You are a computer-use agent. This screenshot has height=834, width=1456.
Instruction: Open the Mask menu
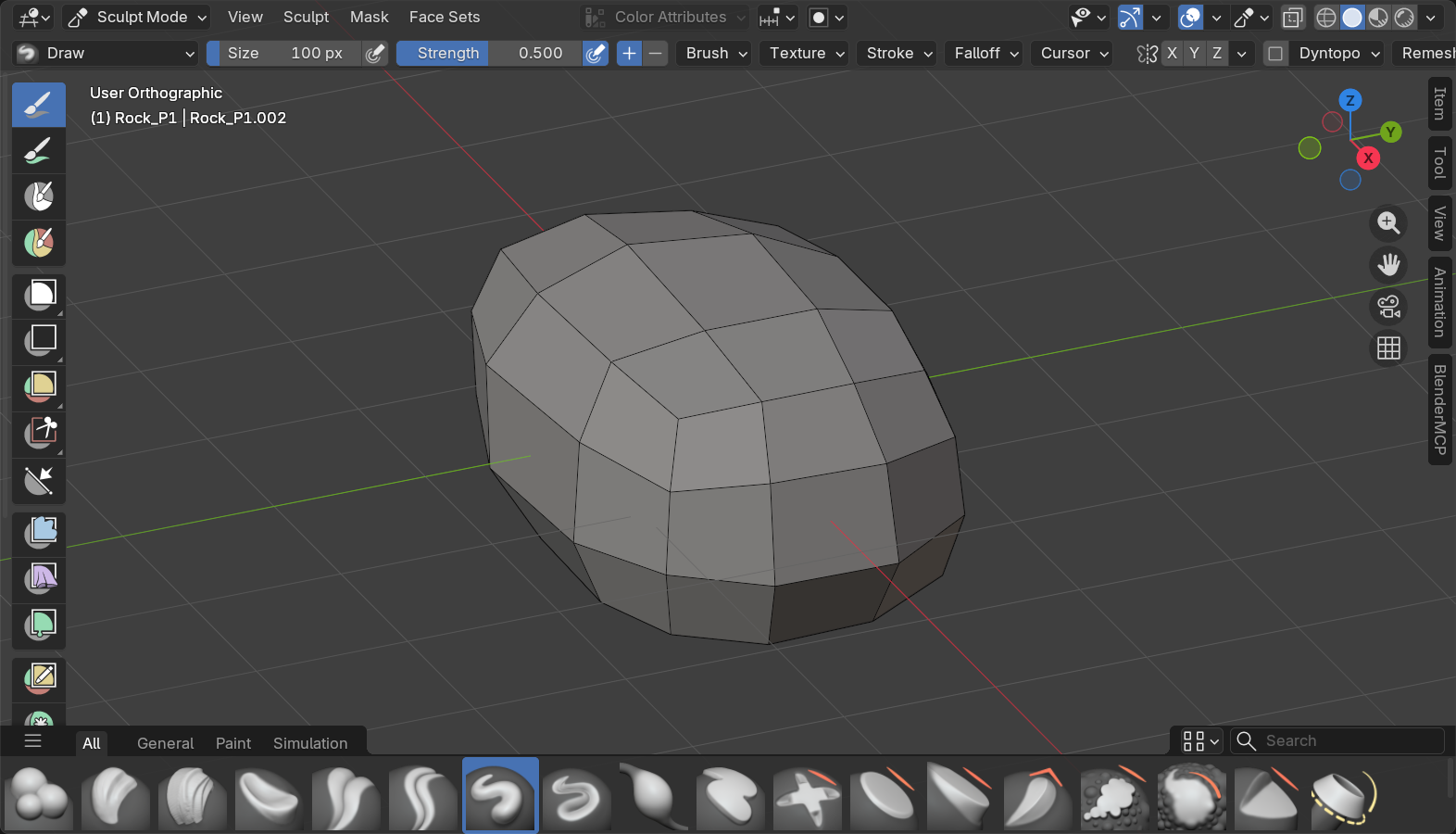pyautogui.click(x=369, y=18)
